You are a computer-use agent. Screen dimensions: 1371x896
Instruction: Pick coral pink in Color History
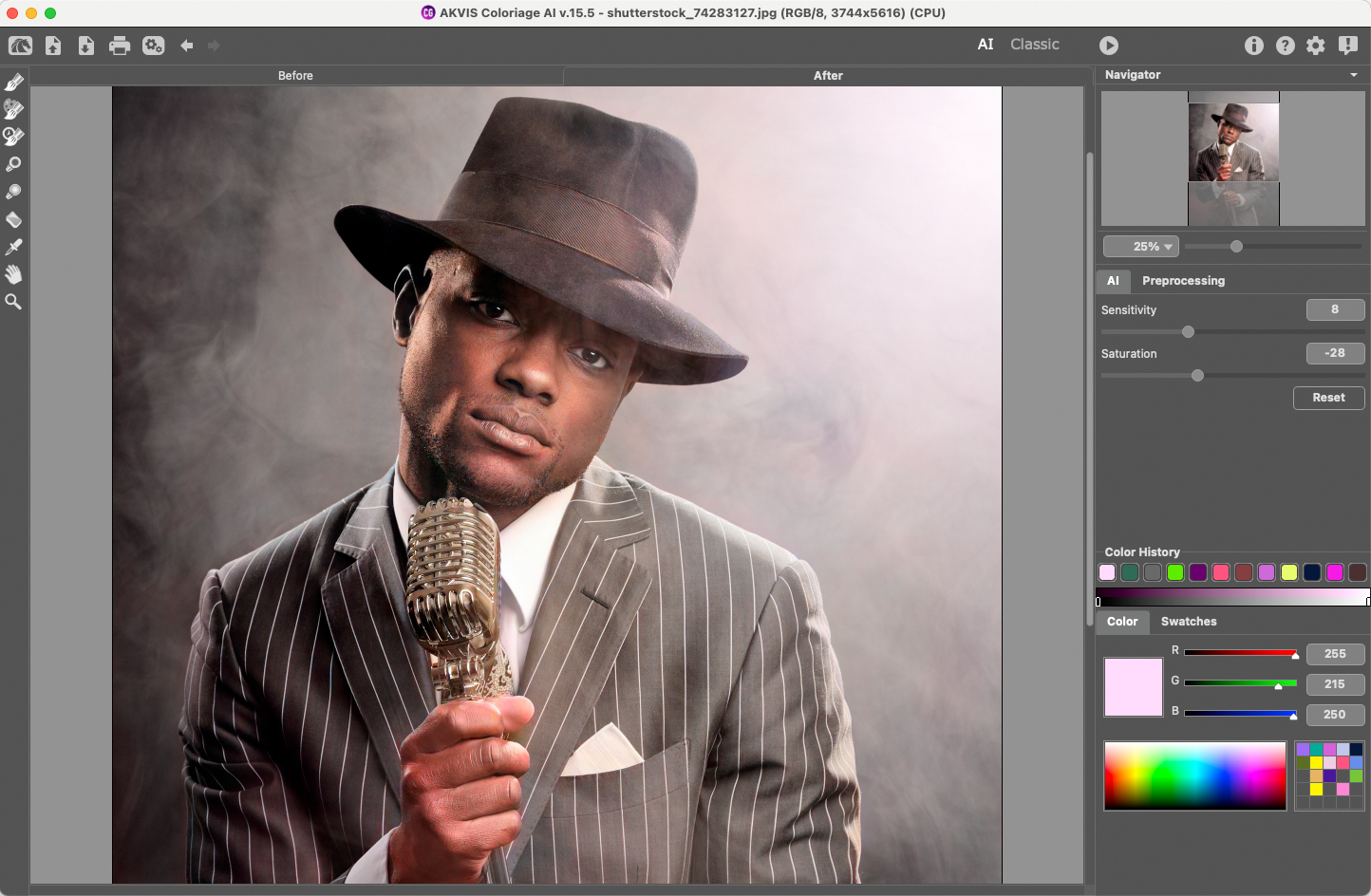(x=1221, y=572)
